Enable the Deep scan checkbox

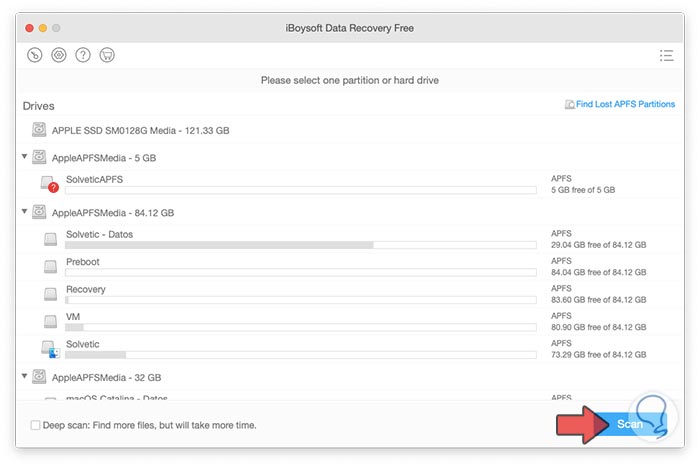click(x=36, y=425)
